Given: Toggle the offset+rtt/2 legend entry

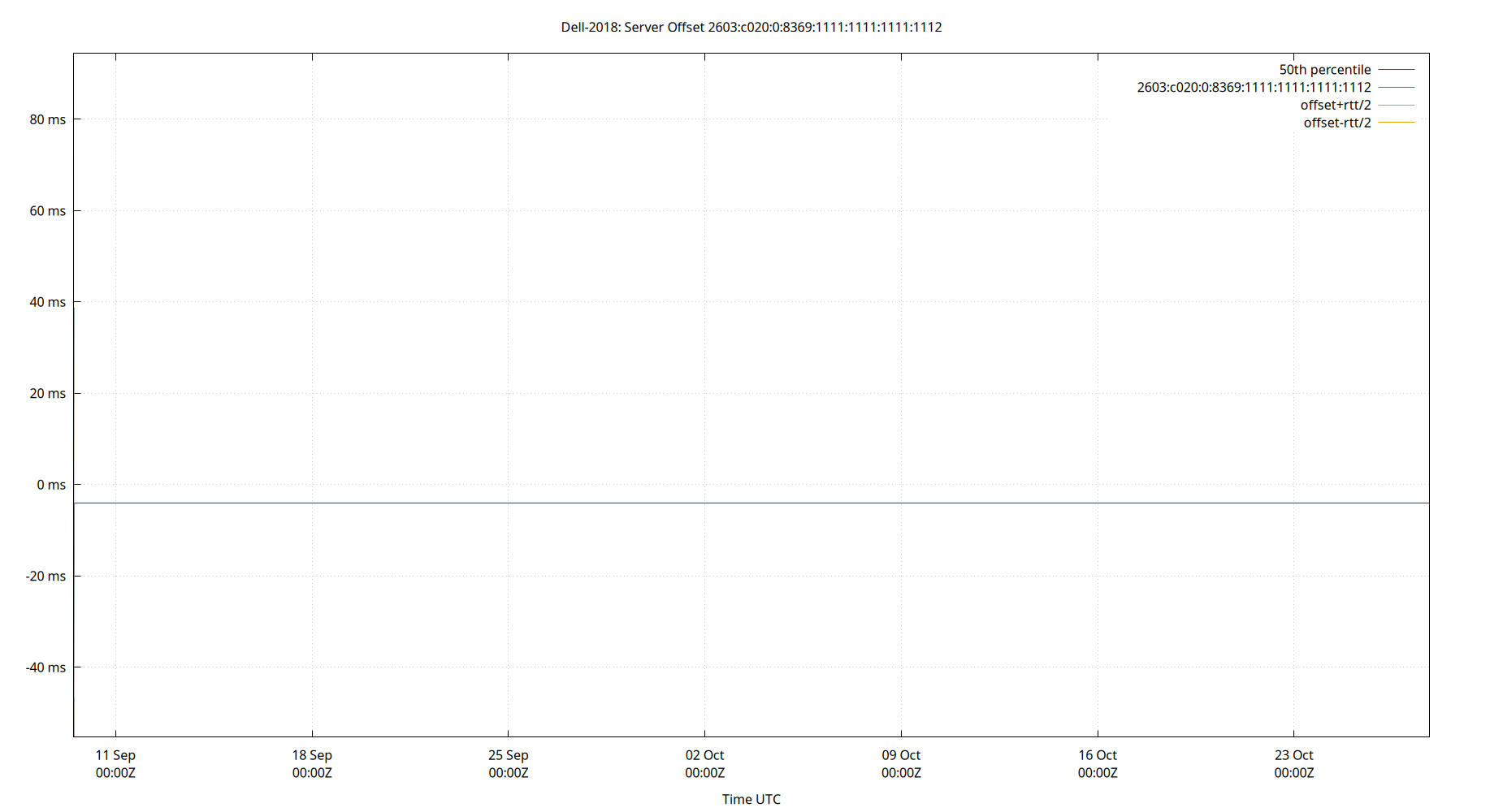Looking at the screenshot, I should pyautogui.click(x=1336, y=105).
